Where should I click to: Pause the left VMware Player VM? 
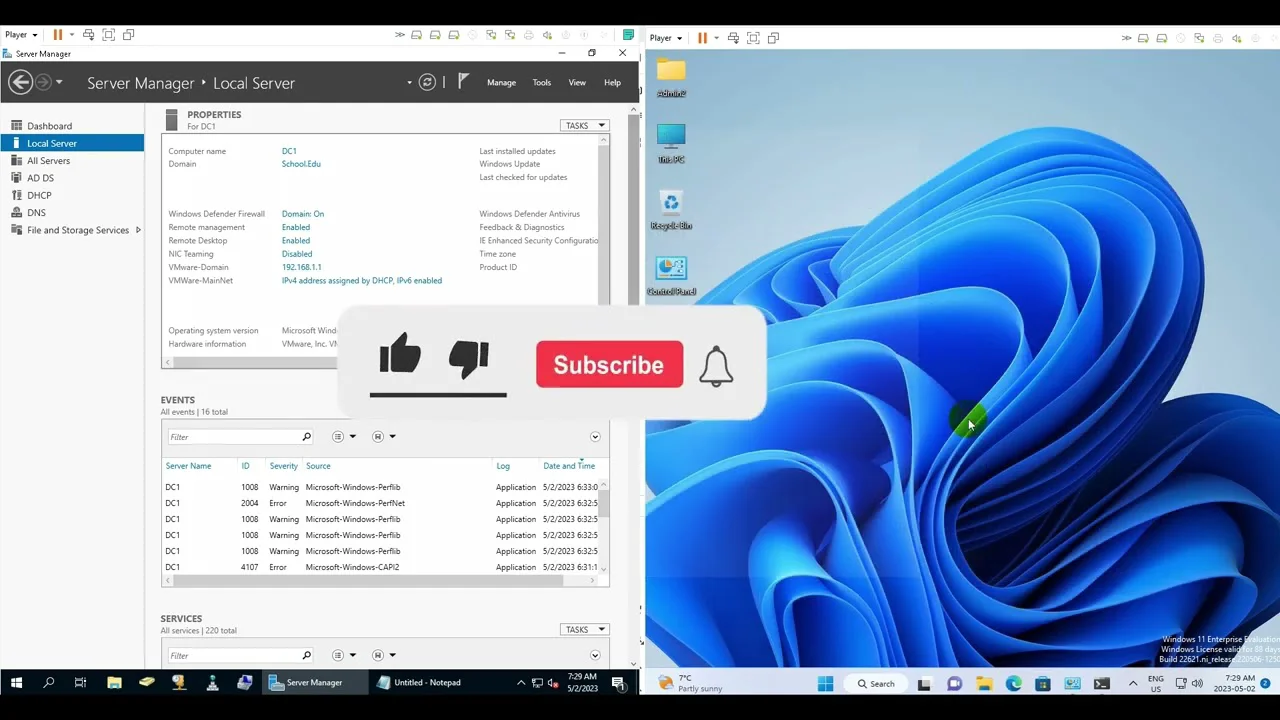point(57,35)
